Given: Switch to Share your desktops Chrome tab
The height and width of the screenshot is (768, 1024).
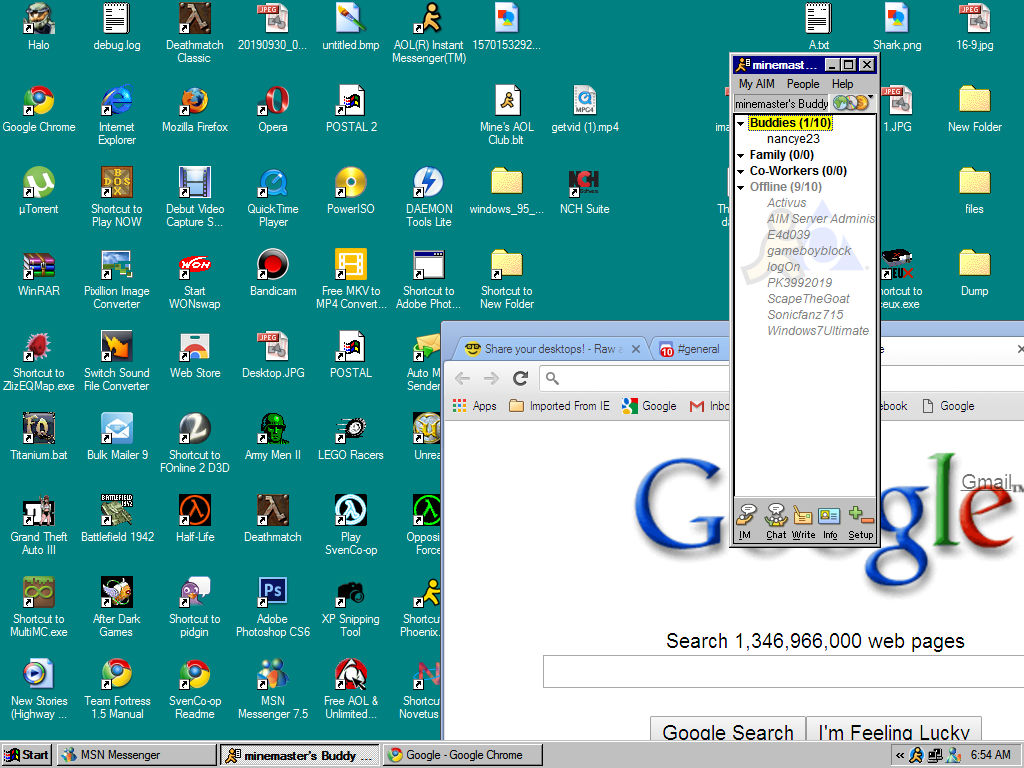Looking at the screenshot, I should (x=552, y=349).
